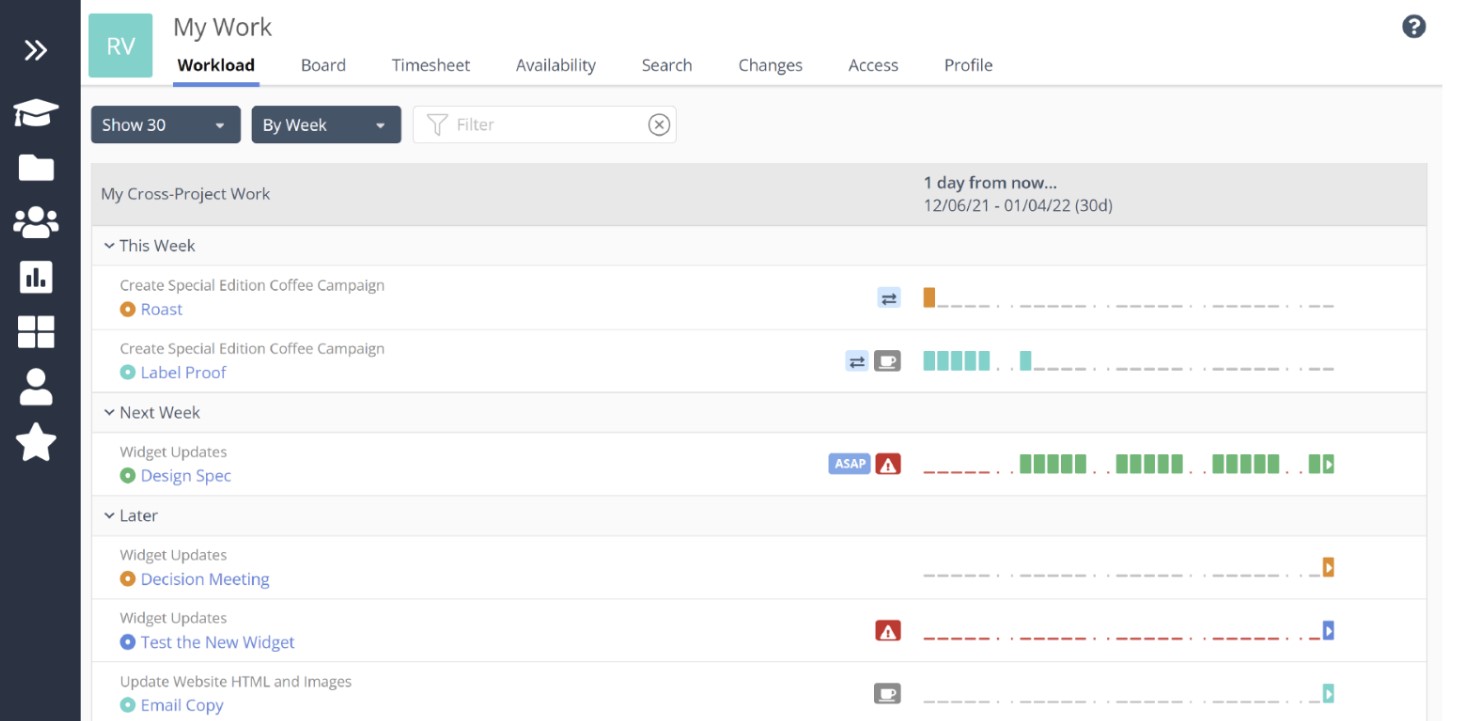Switch to the Timesheet tab
Image resolution: width=1470 pixels, height=721 pixels.
click(x=430, y=65)
